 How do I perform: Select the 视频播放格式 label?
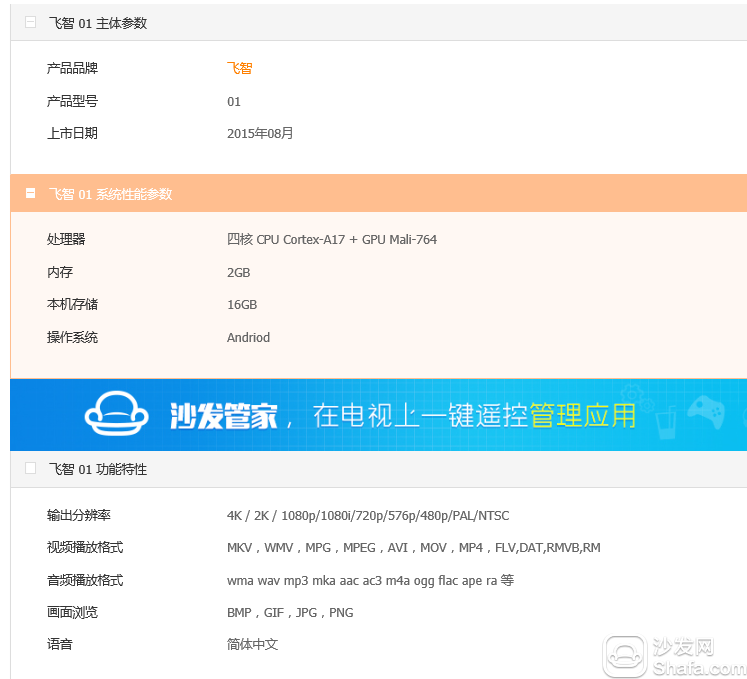85,547
